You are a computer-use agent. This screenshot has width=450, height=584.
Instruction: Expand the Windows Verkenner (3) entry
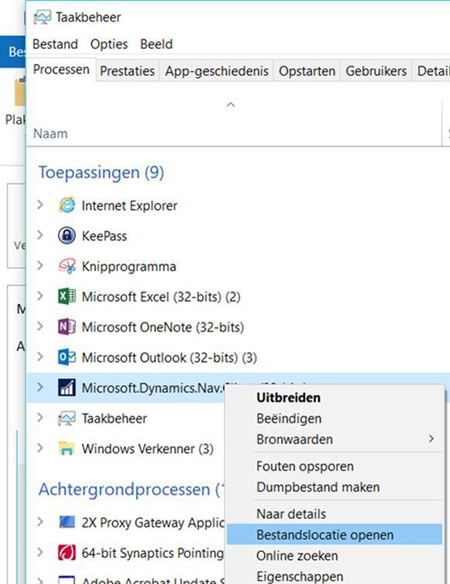[40, 448]
